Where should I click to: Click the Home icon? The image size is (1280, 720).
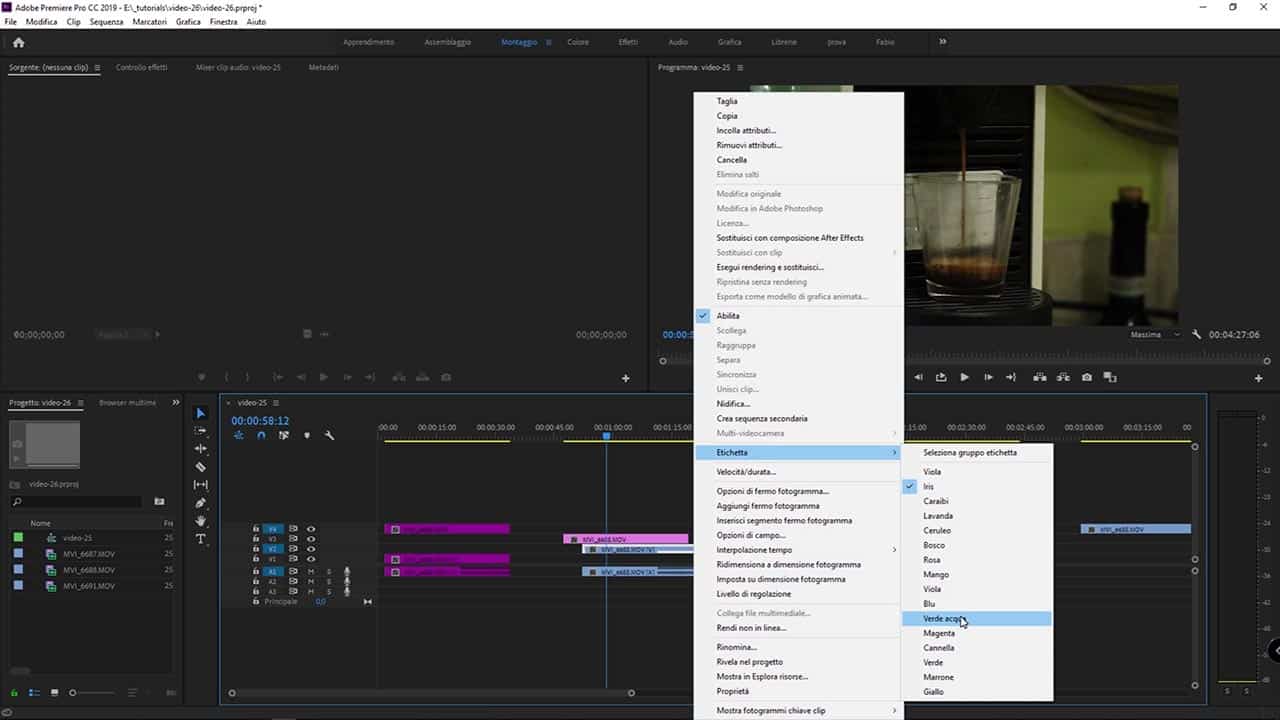tap(18, 42)
